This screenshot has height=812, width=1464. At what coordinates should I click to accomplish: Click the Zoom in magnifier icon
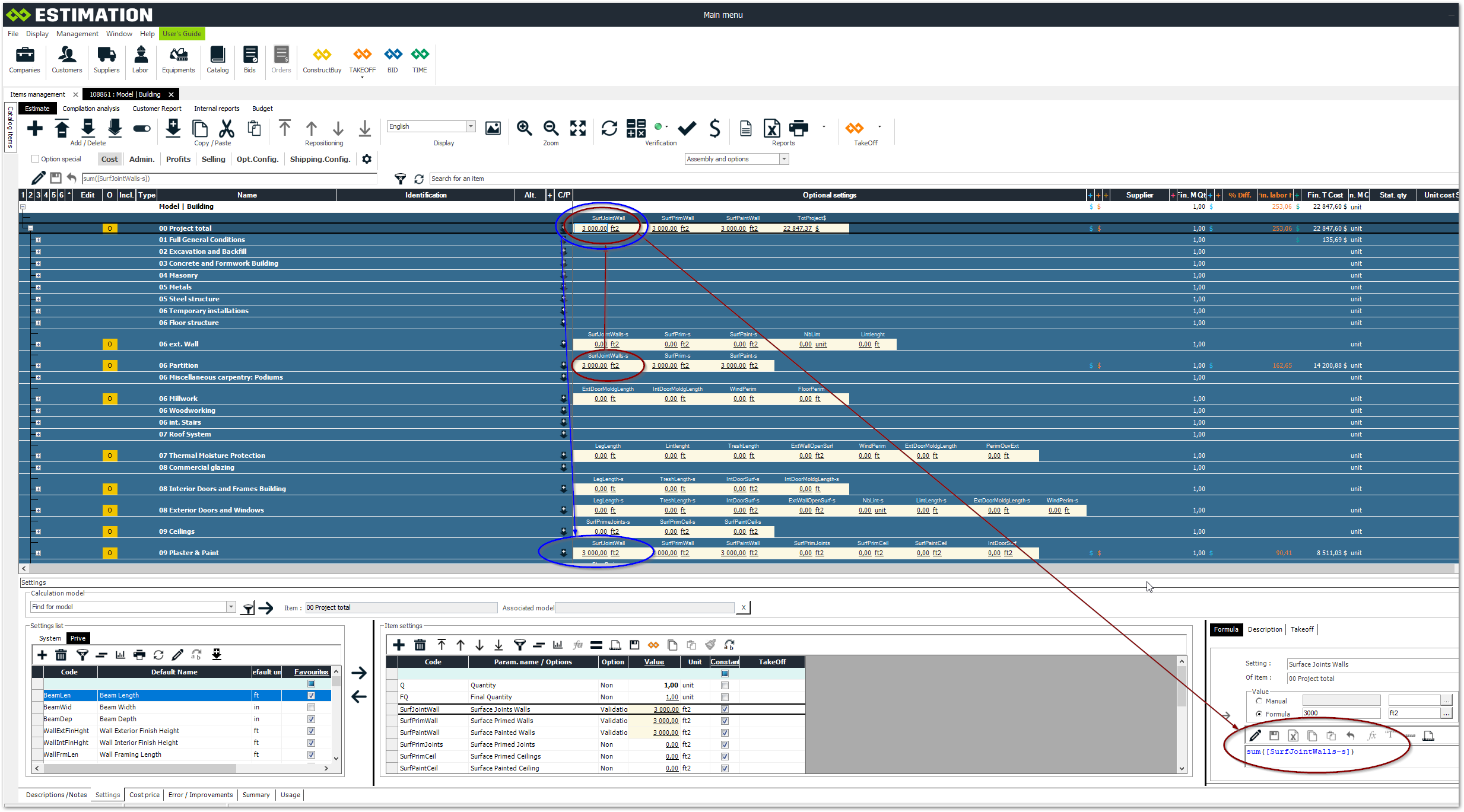(524, 128)
